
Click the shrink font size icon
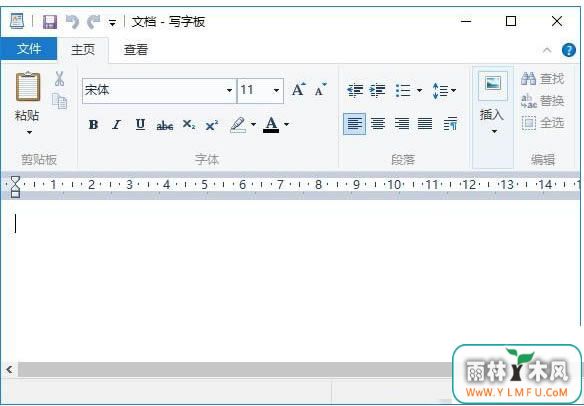pyautogui.click(x=320, y=90)
